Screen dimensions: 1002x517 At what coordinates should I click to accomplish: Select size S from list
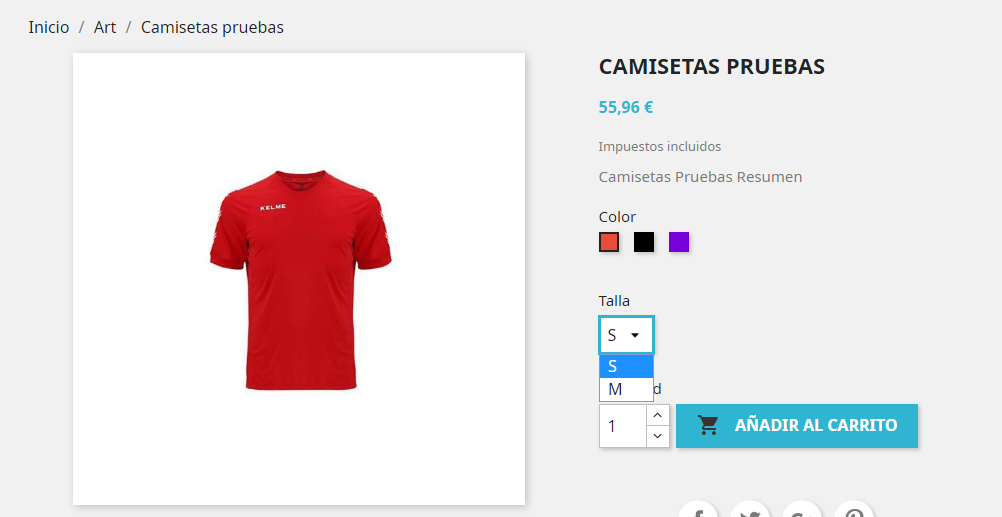pos(626,366)
